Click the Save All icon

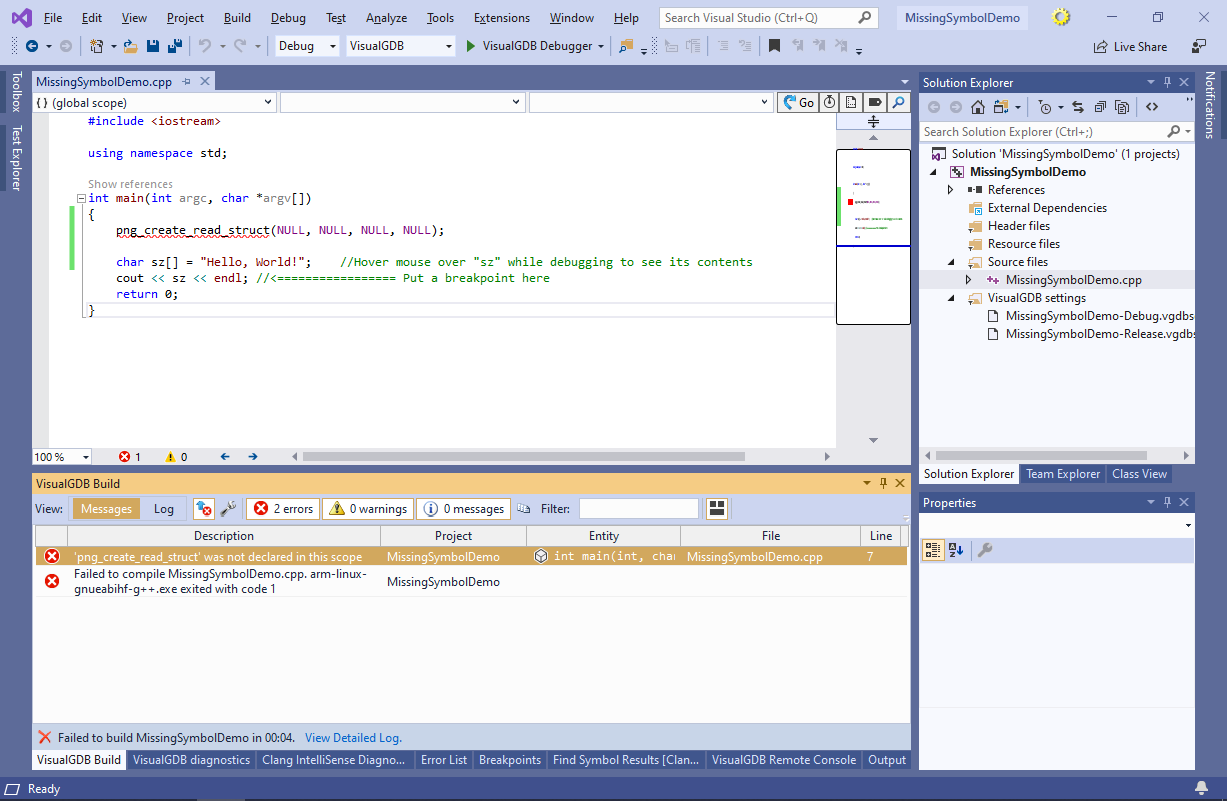(x=174, y=46)
